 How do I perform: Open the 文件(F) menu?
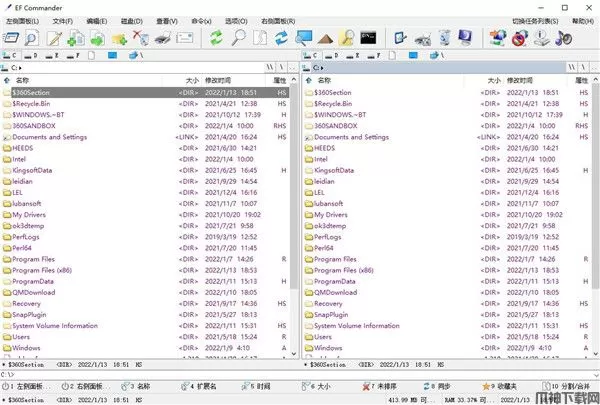tap(62, 20)
